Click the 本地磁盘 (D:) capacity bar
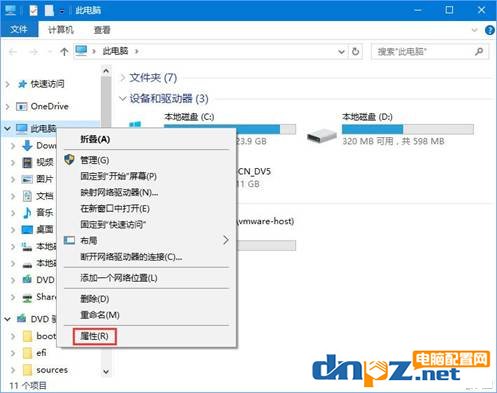 (x=408, y=129)
